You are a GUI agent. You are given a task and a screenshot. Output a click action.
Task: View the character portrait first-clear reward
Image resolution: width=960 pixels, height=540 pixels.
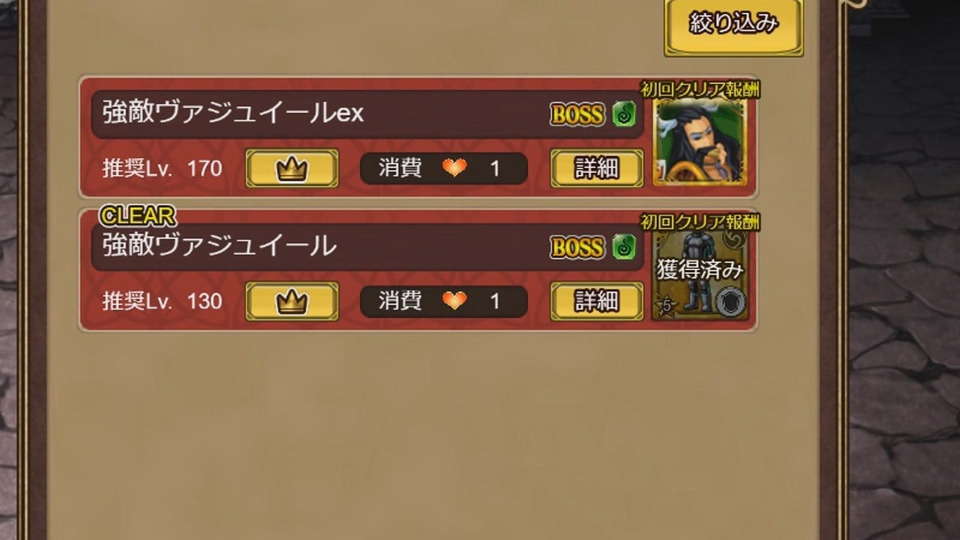click(700, 141)
